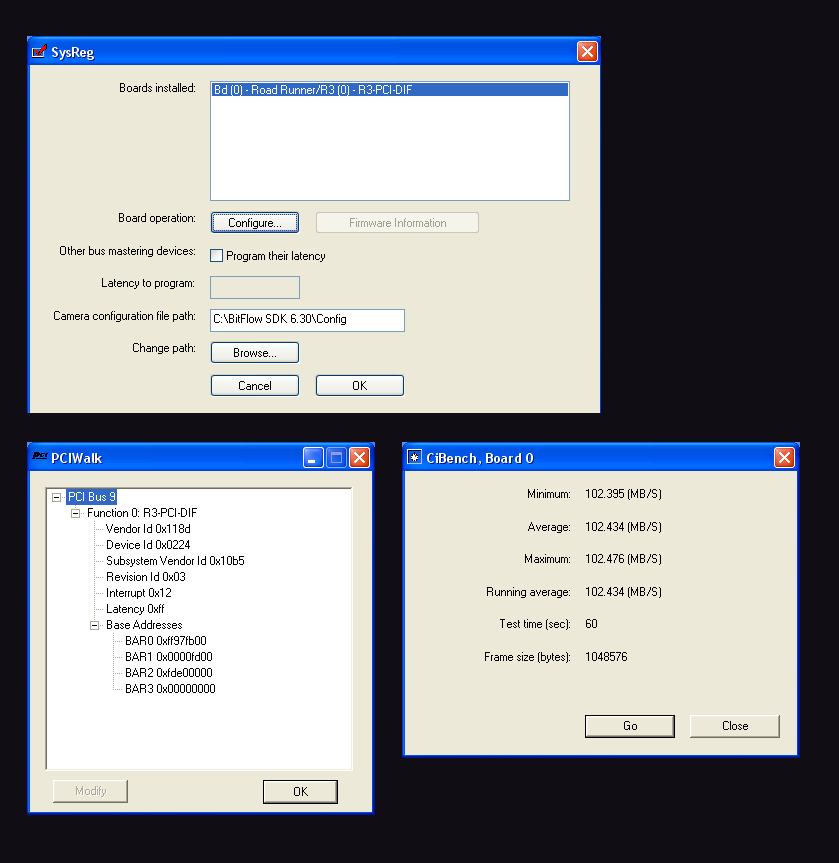
Task: Select BAR0 0xff97fb00 tree entry
Action: [165, 641]
